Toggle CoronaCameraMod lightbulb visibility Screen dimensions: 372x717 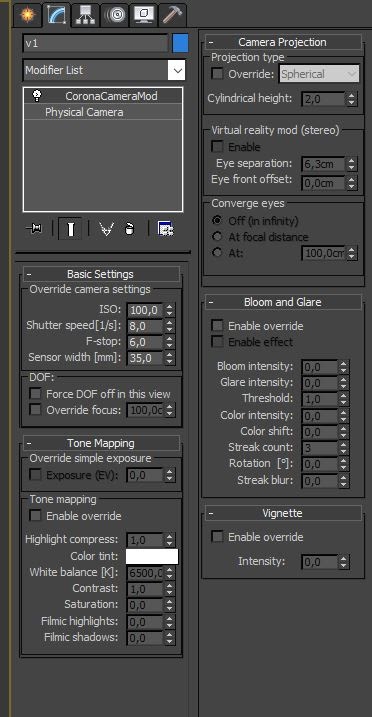point(37,96)
